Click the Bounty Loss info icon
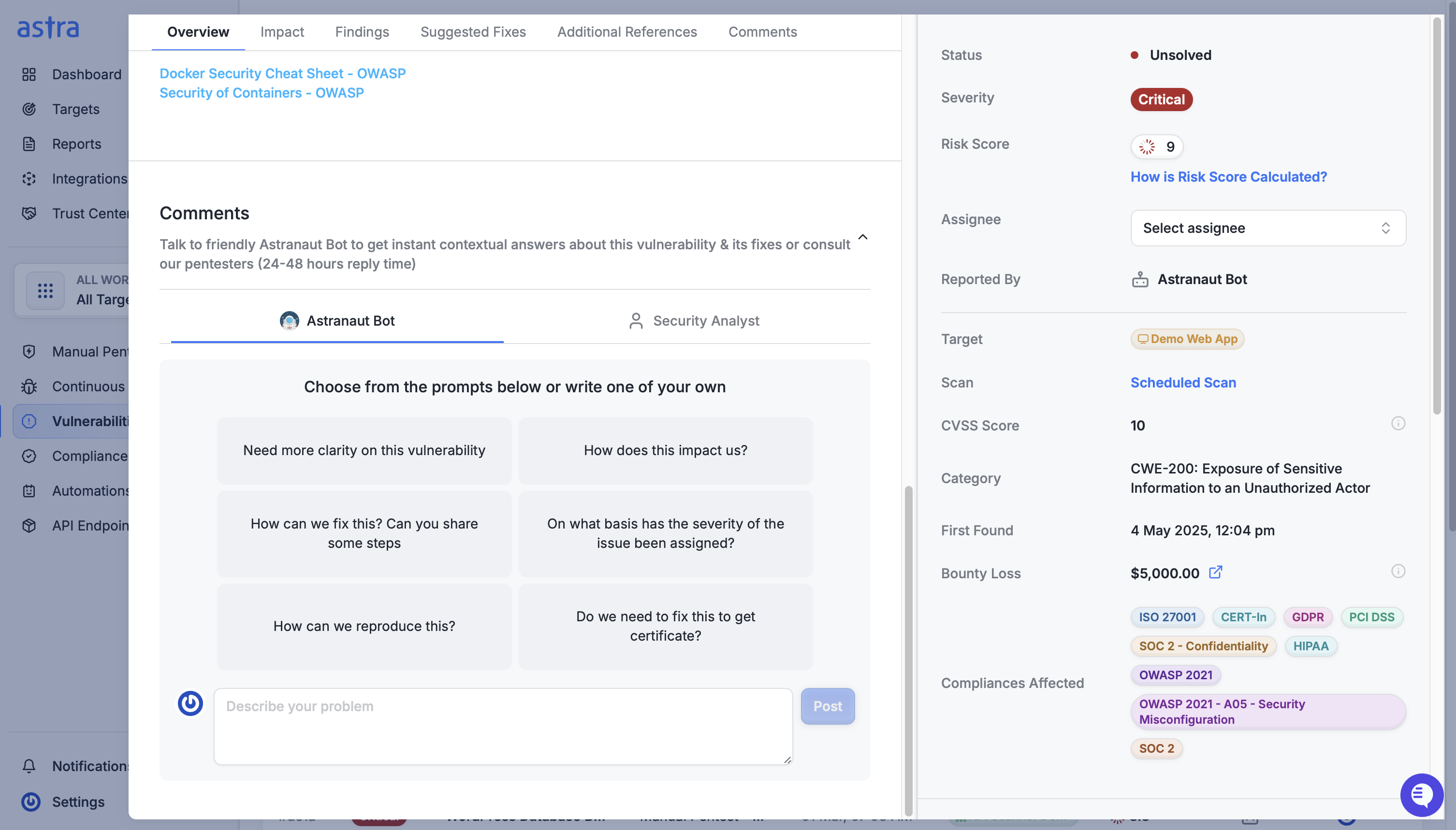The width and height of the screenshot is (1456, 830). pyautogui.click(x=1398, y=571)
